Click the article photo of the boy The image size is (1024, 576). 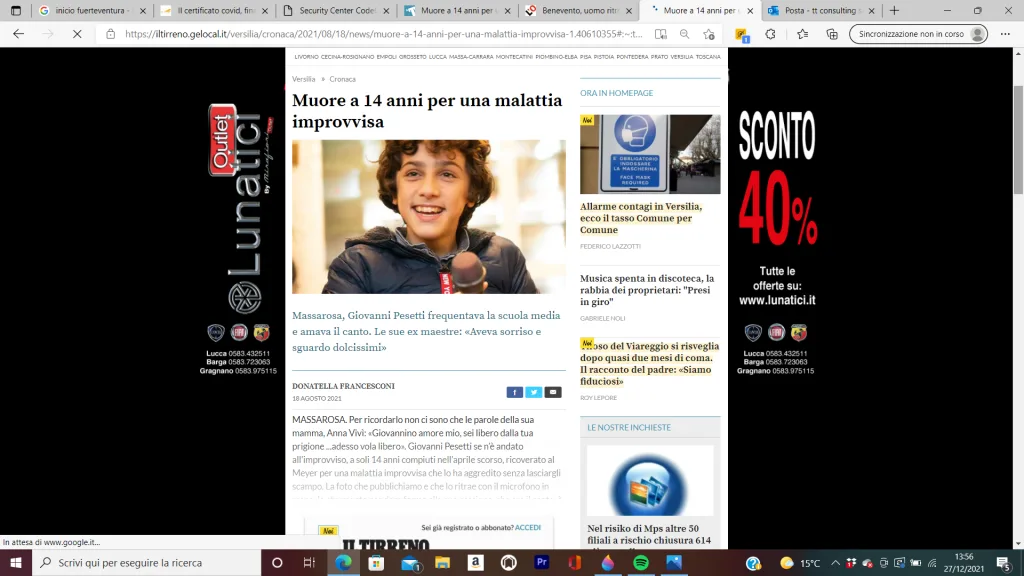point(429,217)
